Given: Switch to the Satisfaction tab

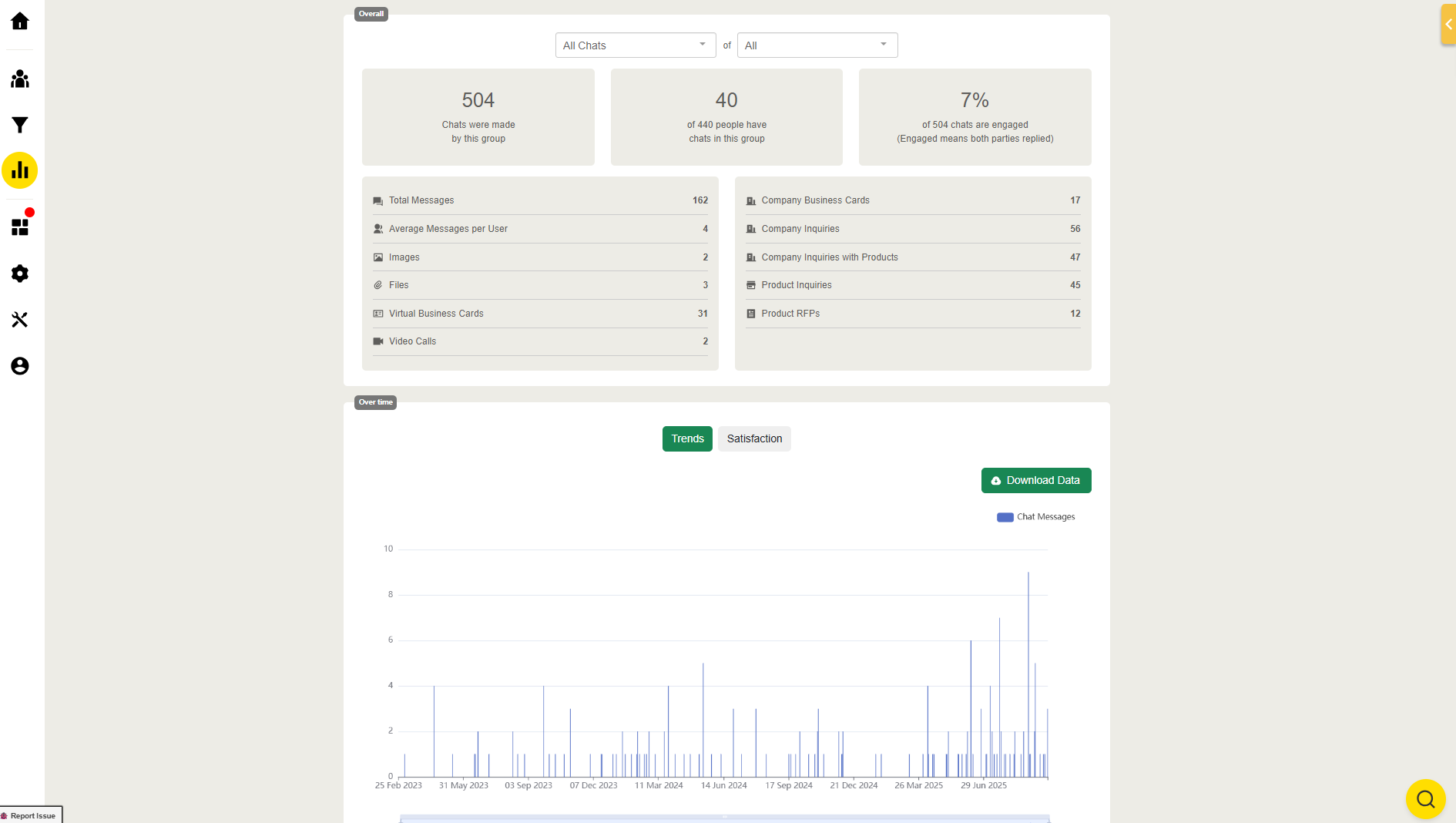Looking at the screenshot, I should (754, 438).
